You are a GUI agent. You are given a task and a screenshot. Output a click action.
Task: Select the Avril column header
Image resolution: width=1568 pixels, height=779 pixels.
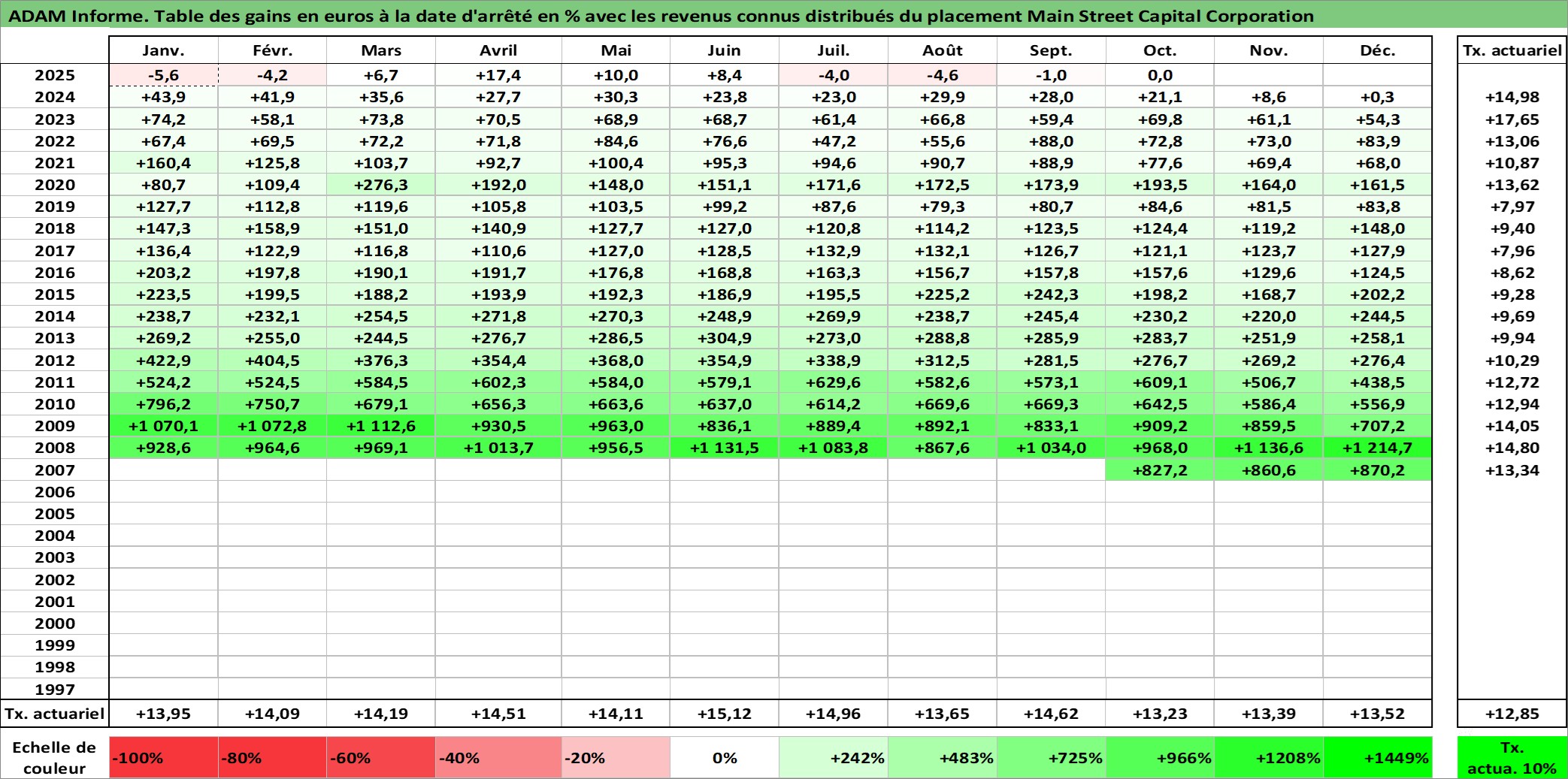498,50
